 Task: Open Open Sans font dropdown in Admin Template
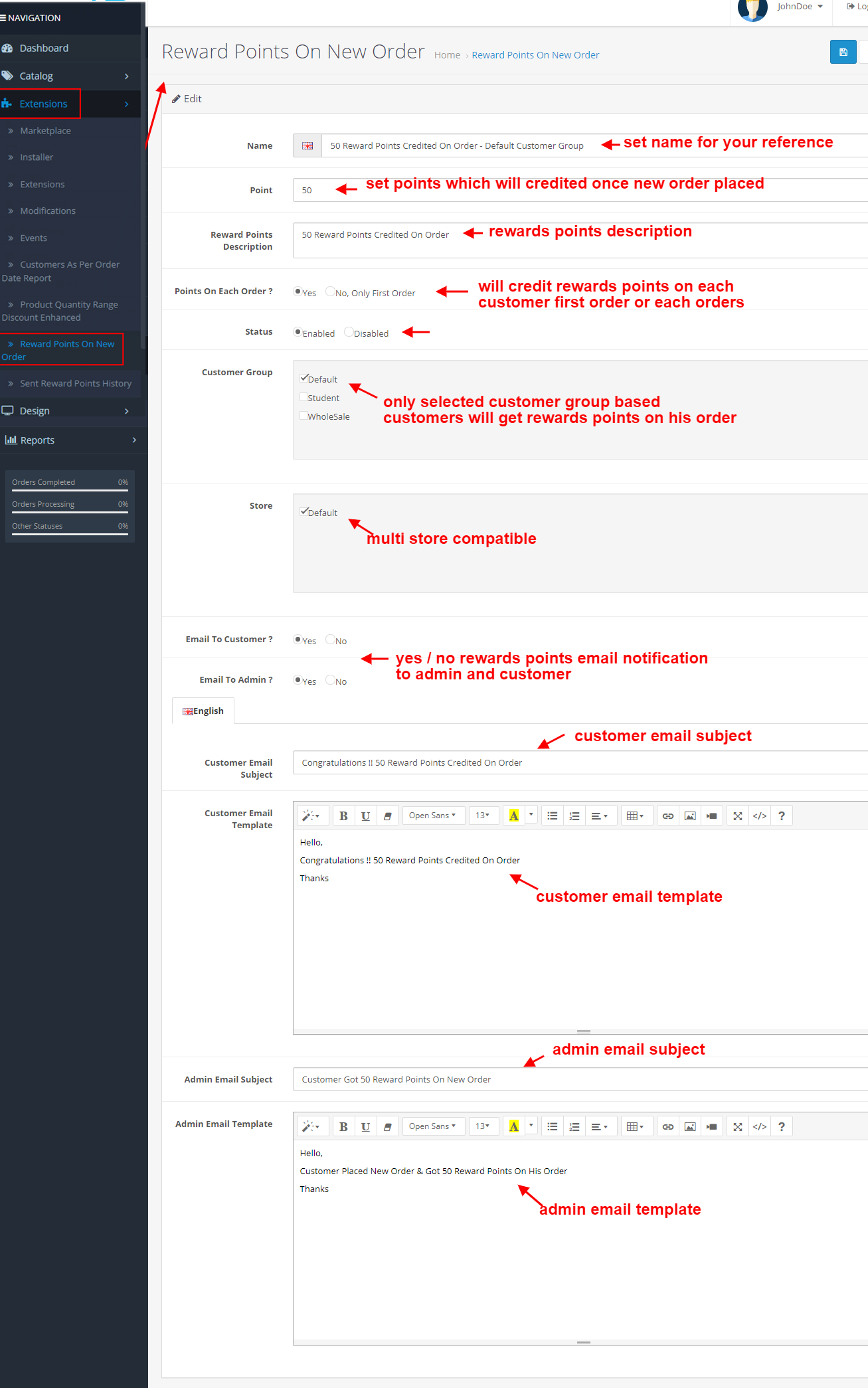(433, 1126)
